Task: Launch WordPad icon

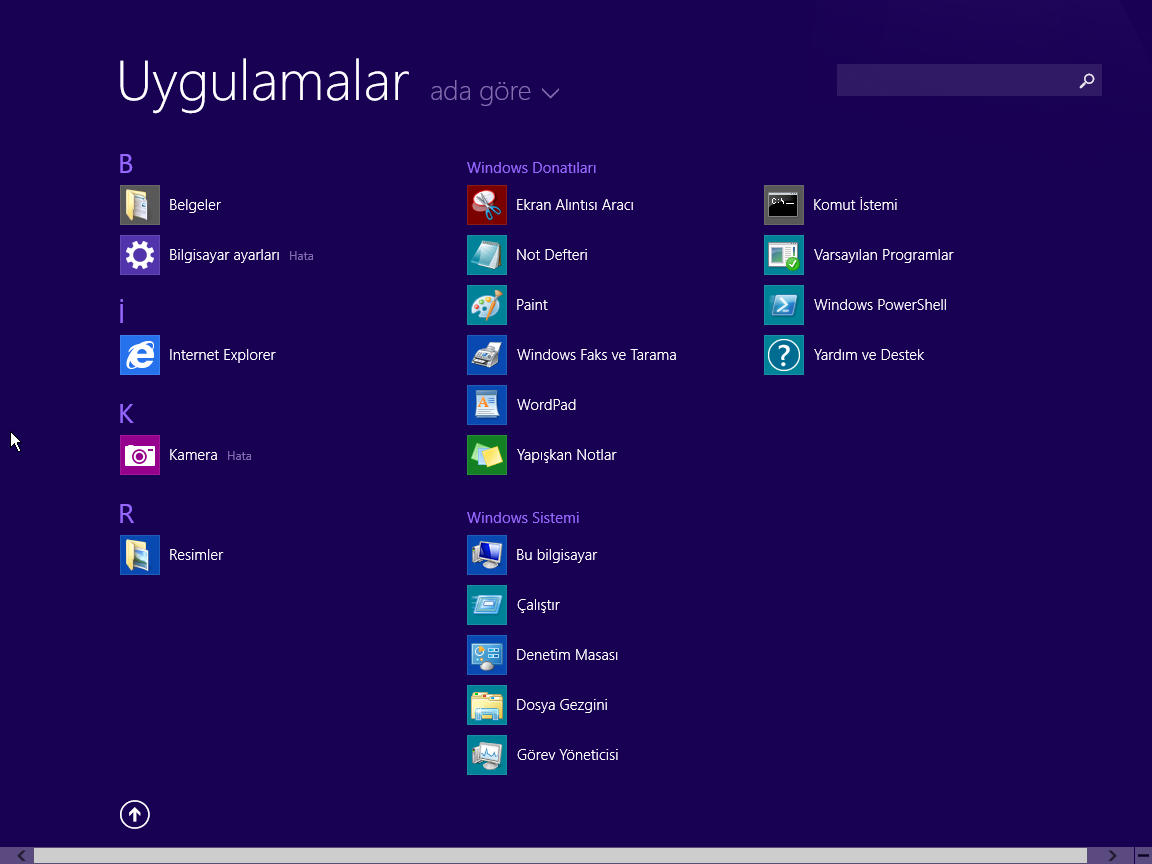Action: pyautogui.click(x=487, y=405)
